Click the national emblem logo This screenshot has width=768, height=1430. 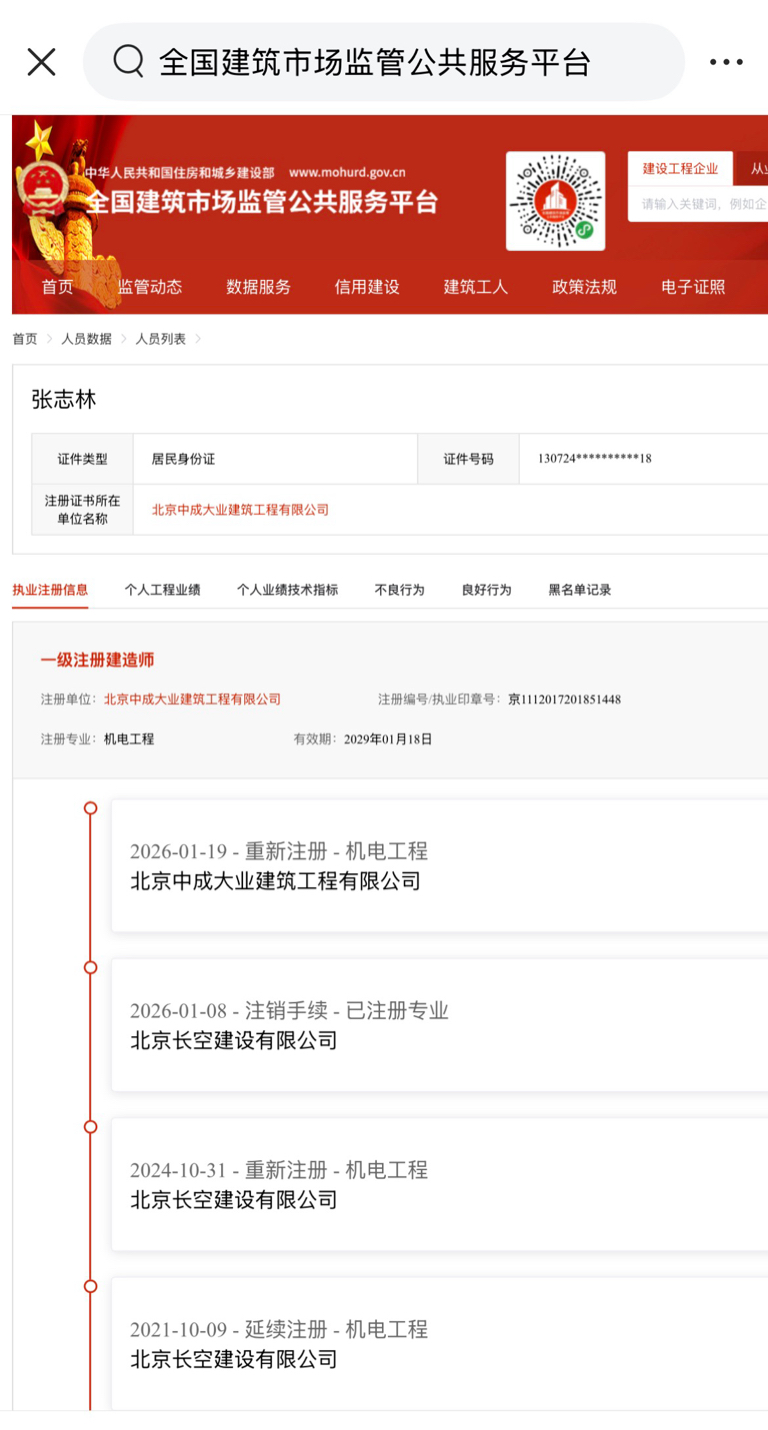click(x=42, y=186)
